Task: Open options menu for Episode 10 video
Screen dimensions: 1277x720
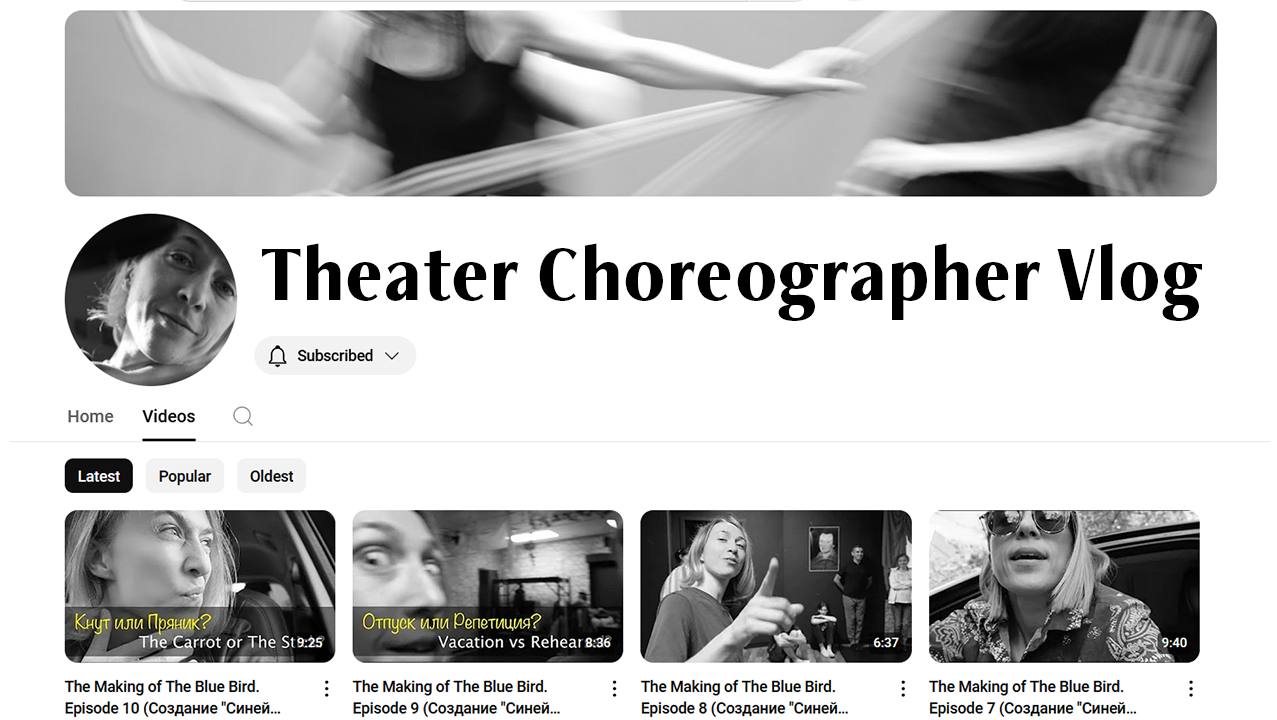Action: (326, 688)
